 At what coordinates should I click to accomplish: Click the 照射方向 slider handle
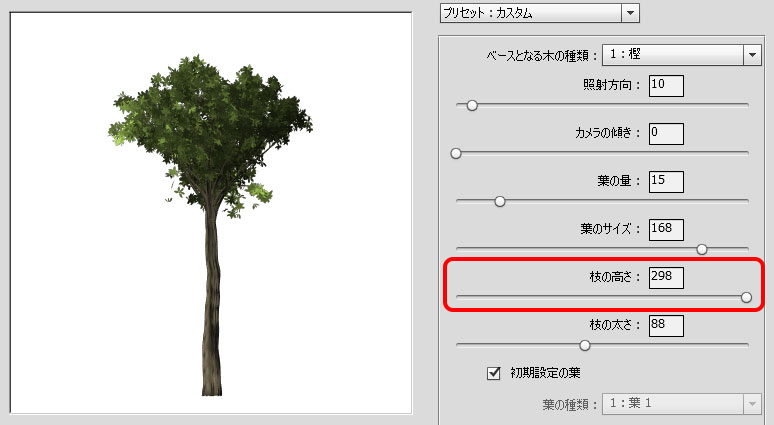[472, 105]
